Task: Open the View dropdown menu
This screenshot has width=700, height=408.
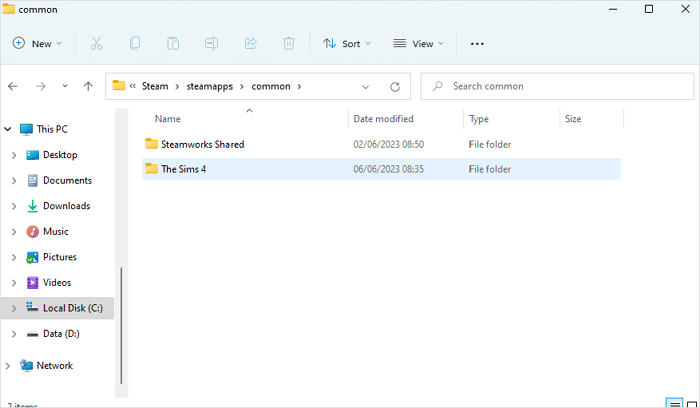Action: point(418,44)
